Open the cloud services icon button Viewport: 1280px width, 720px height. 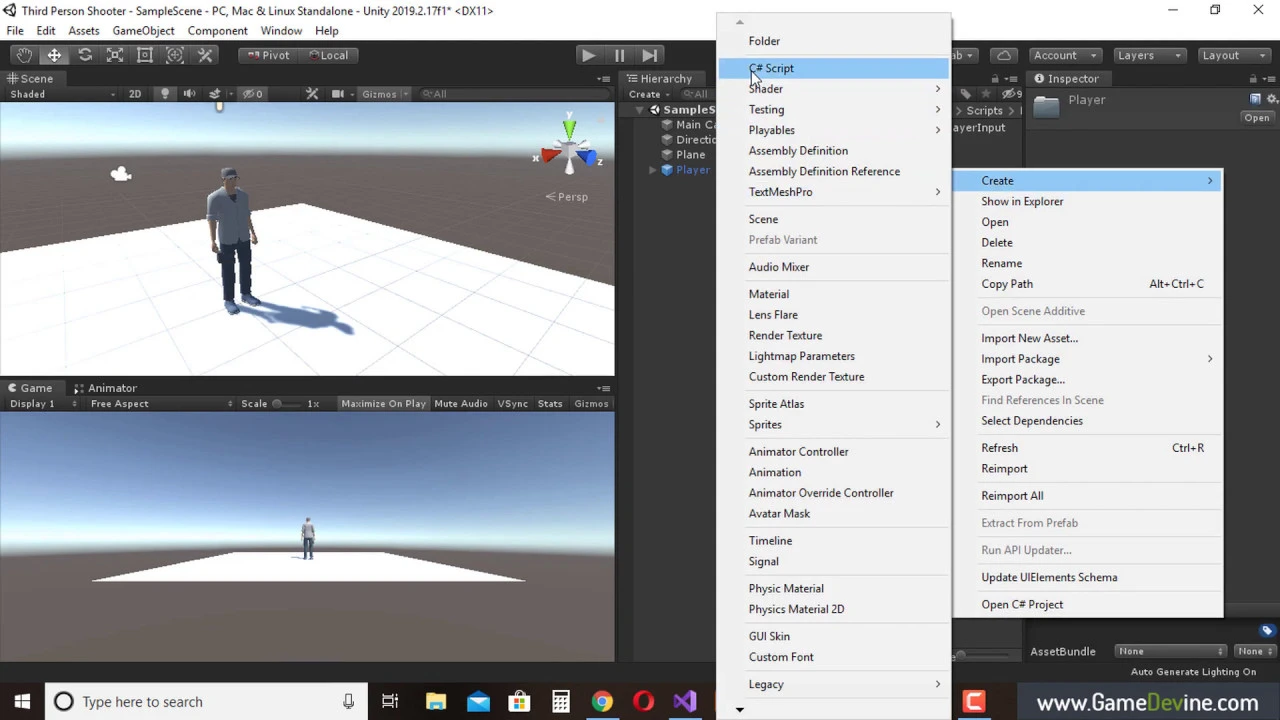(1004, 55)
